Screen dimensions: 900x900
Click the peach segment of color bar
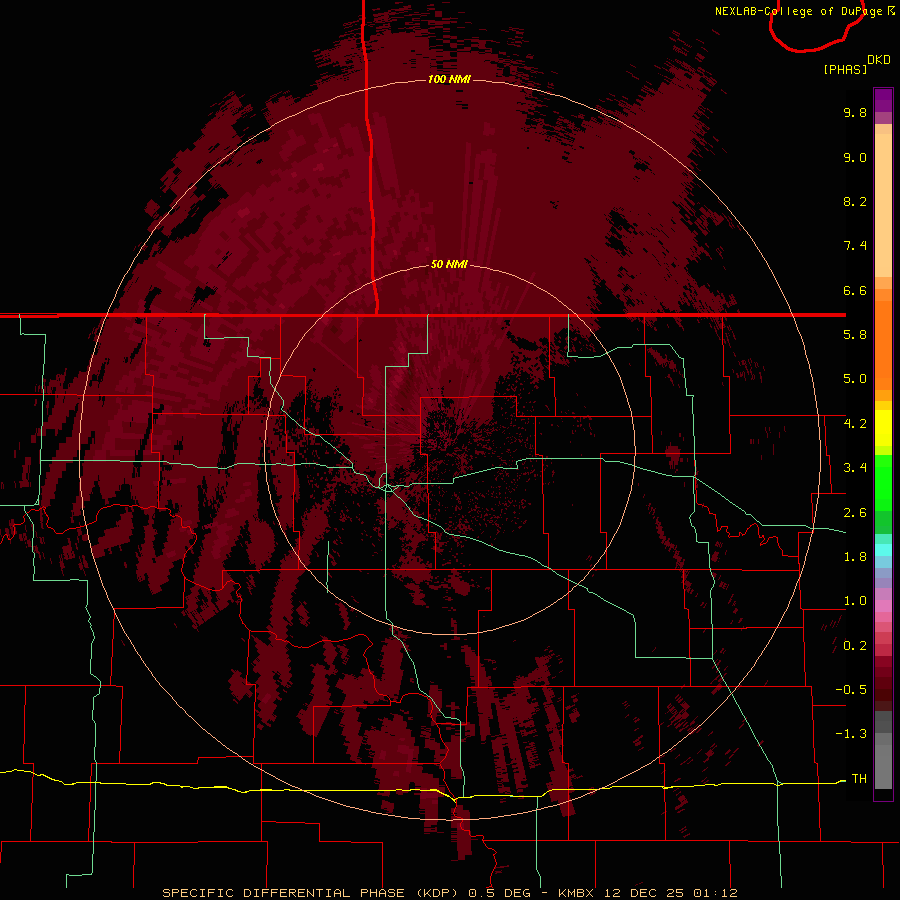click(883, 207)
